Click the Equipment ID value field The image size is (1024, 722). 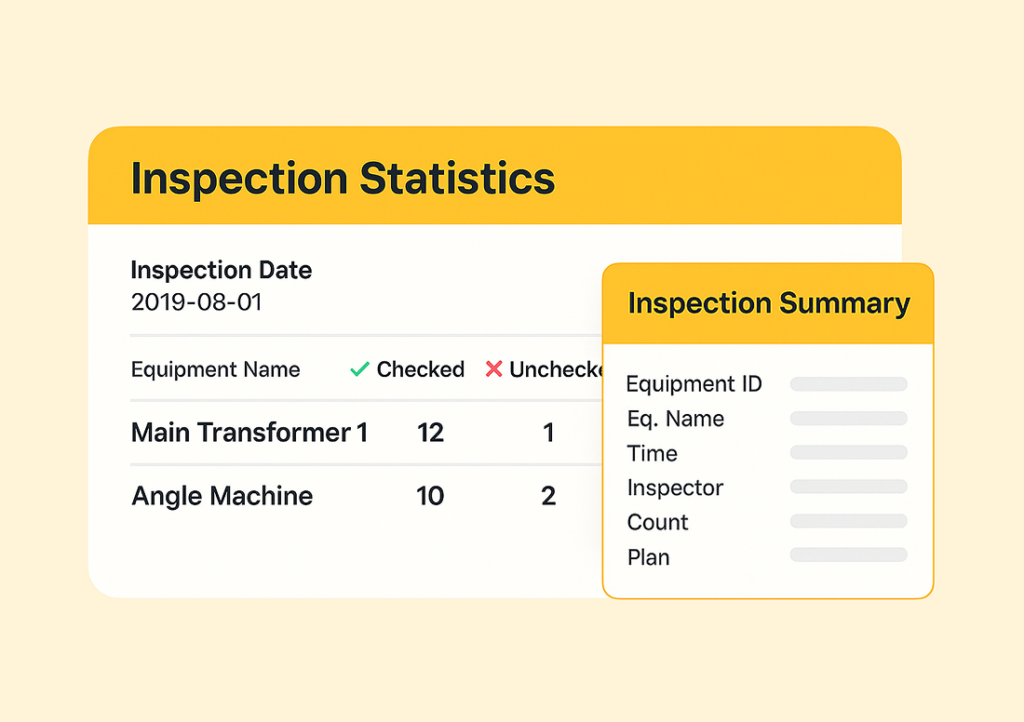tap(848, 384)
